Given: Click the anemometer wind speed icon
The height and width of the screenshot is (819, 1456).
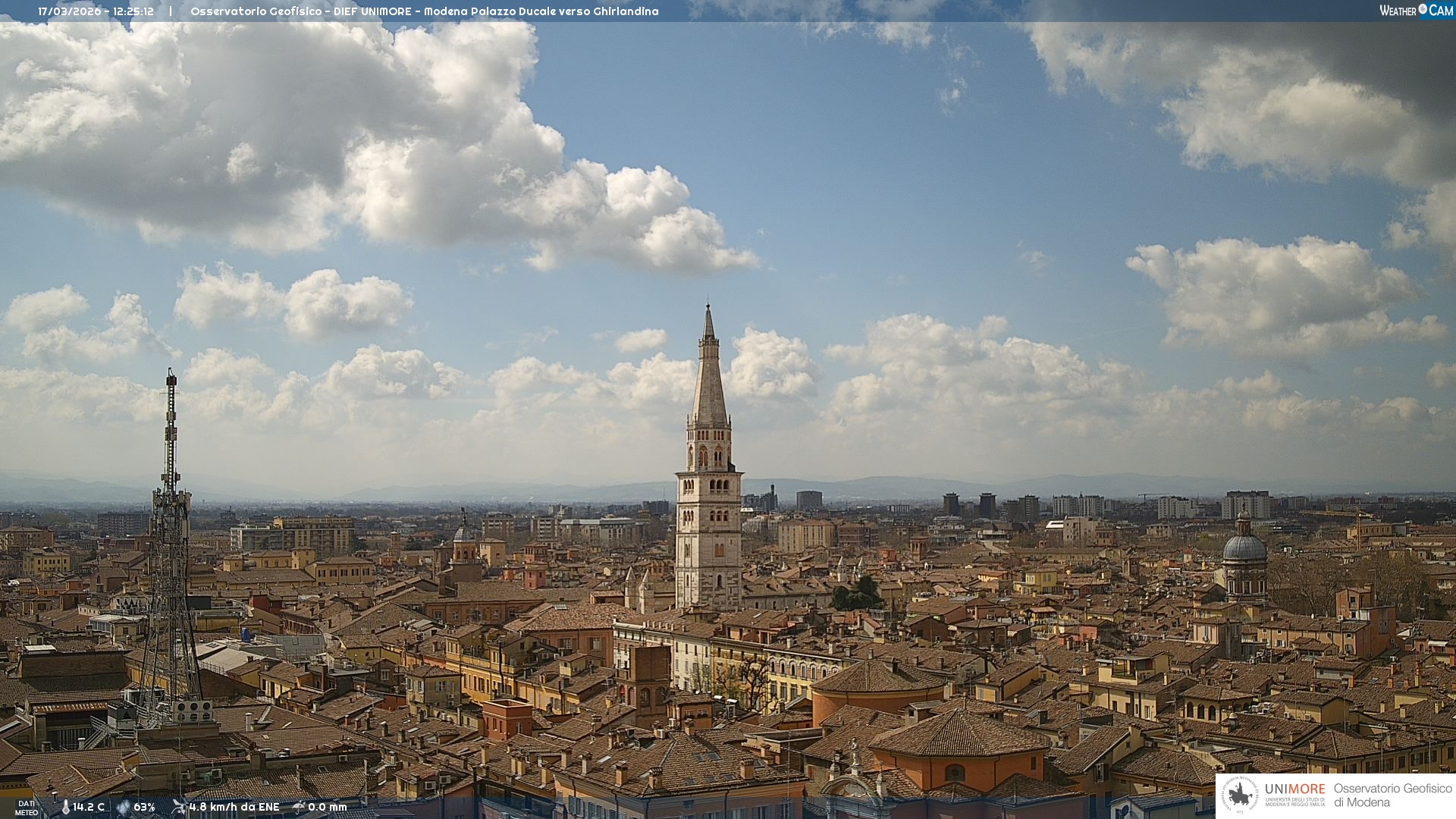Looking at the screenshot, I should click(179, 808).
